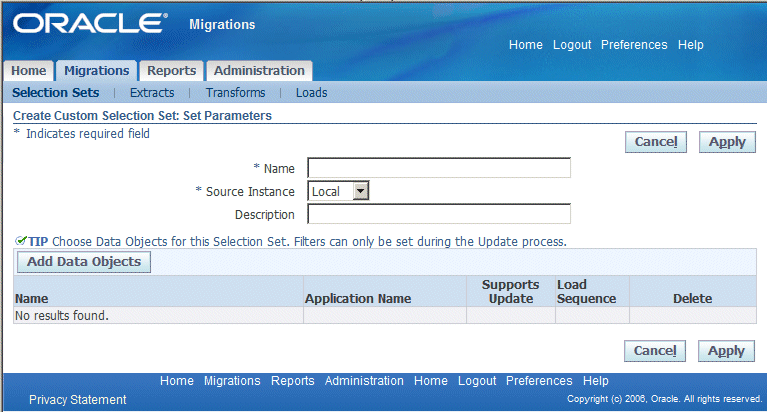This screenshot has height=412, width=767.
Task: Click the footer Administration link
Action: point(364,381)
